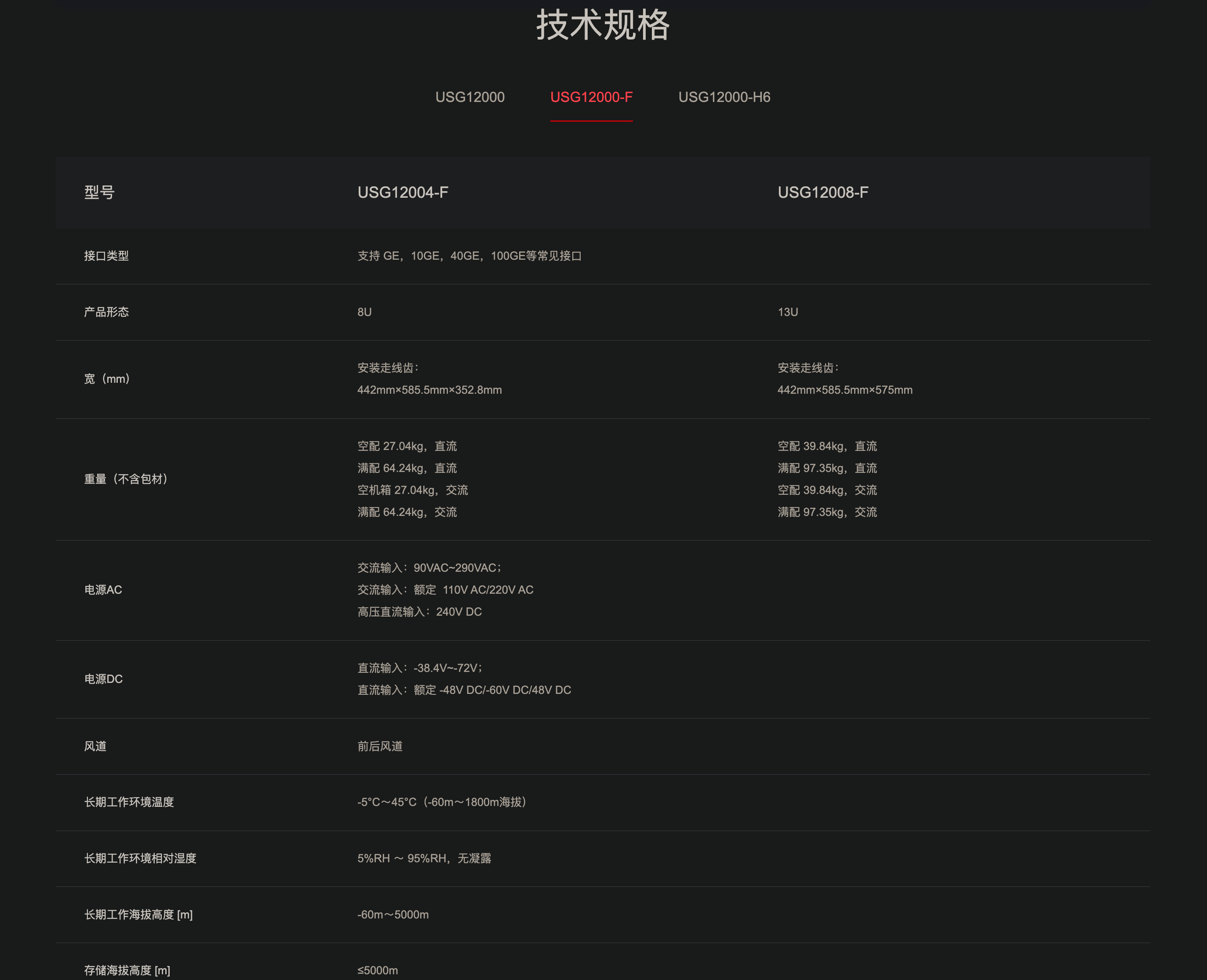
Task: Click the 接口类型 row label
Action: coord(106,256)
